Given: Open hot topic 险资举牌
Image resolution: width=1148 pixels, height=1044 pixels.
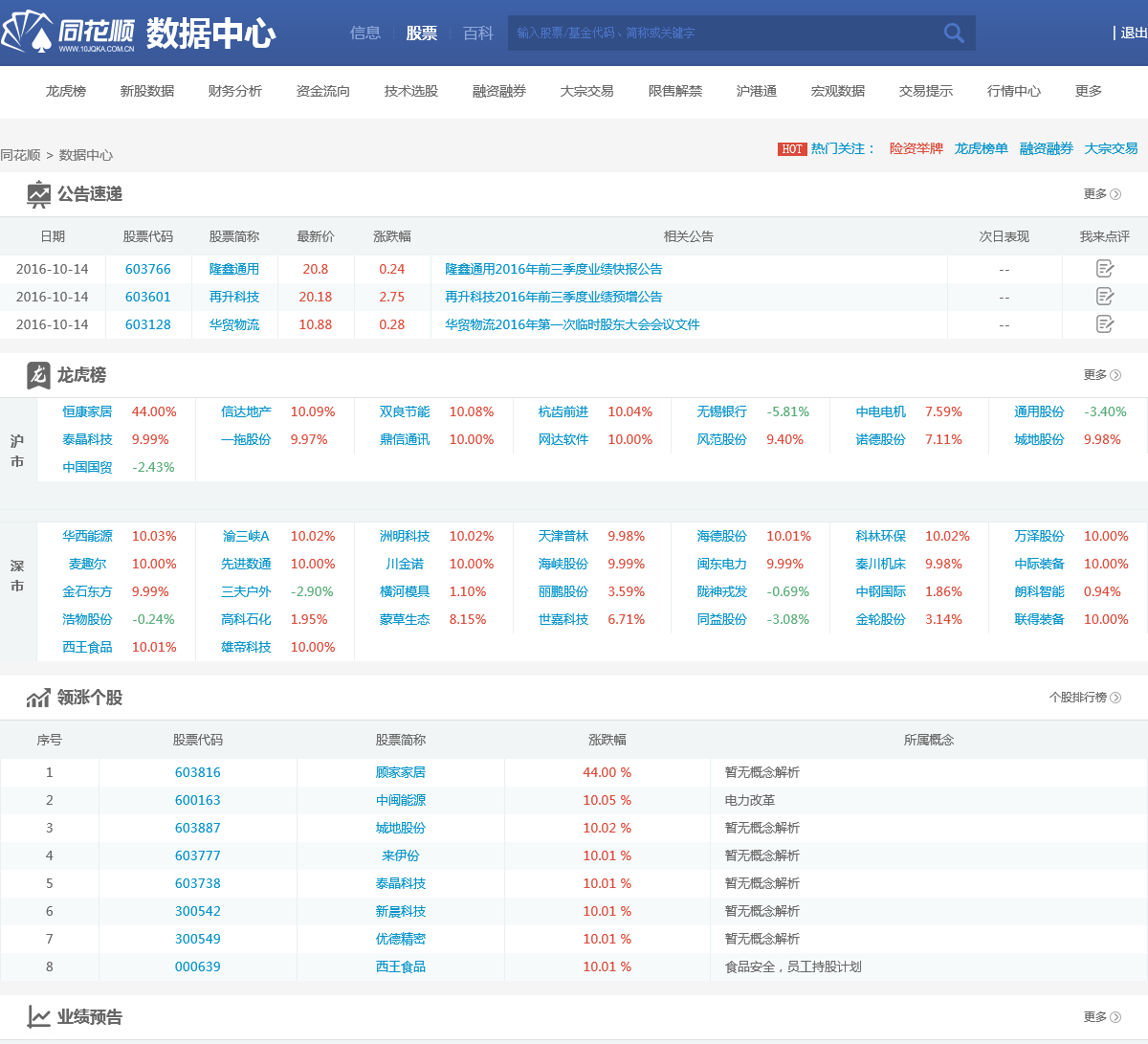Looking at the screenshot, I should pos(916,148).
